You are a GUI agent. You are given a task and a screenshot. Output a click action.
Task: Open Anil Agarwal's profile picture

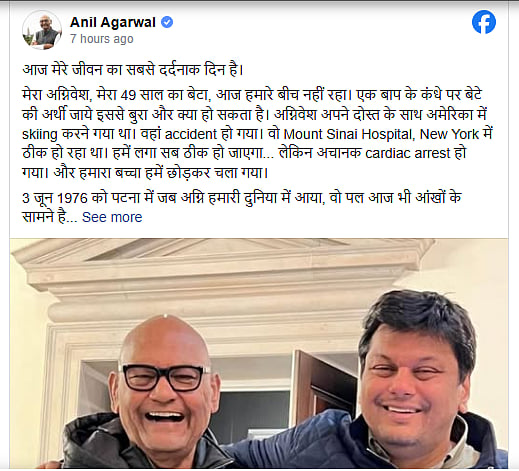click(42, 30)
